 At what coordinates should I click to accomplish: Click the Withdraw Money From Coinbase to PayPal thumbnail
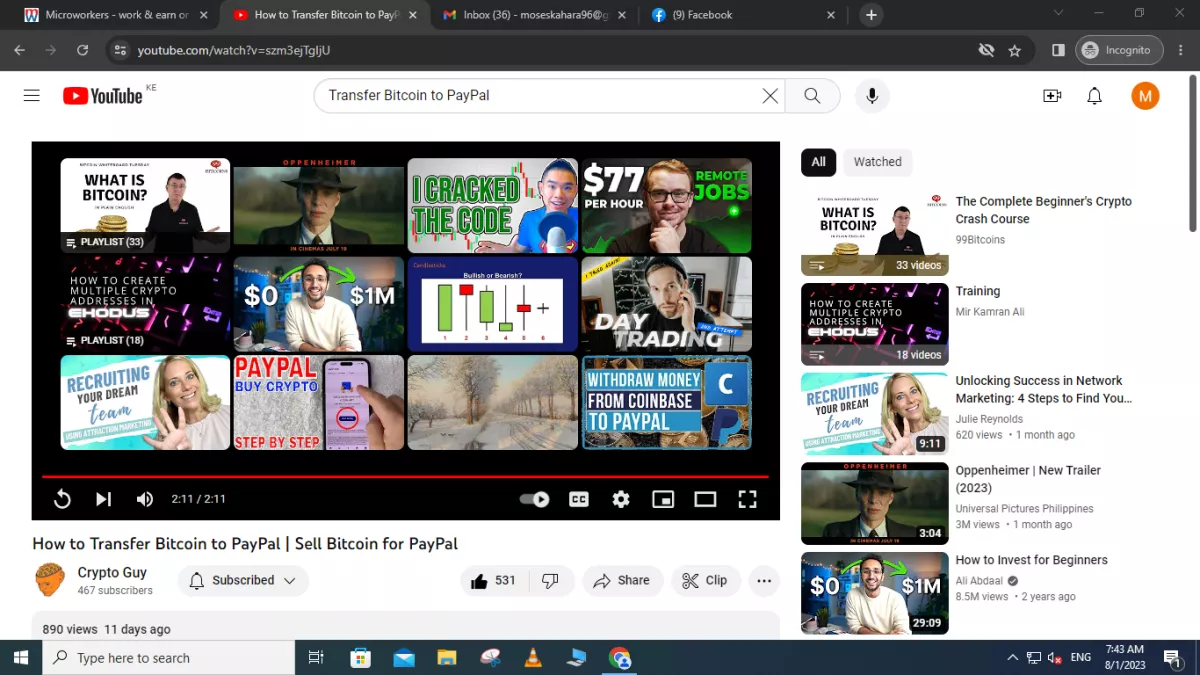tap(667, 403)
